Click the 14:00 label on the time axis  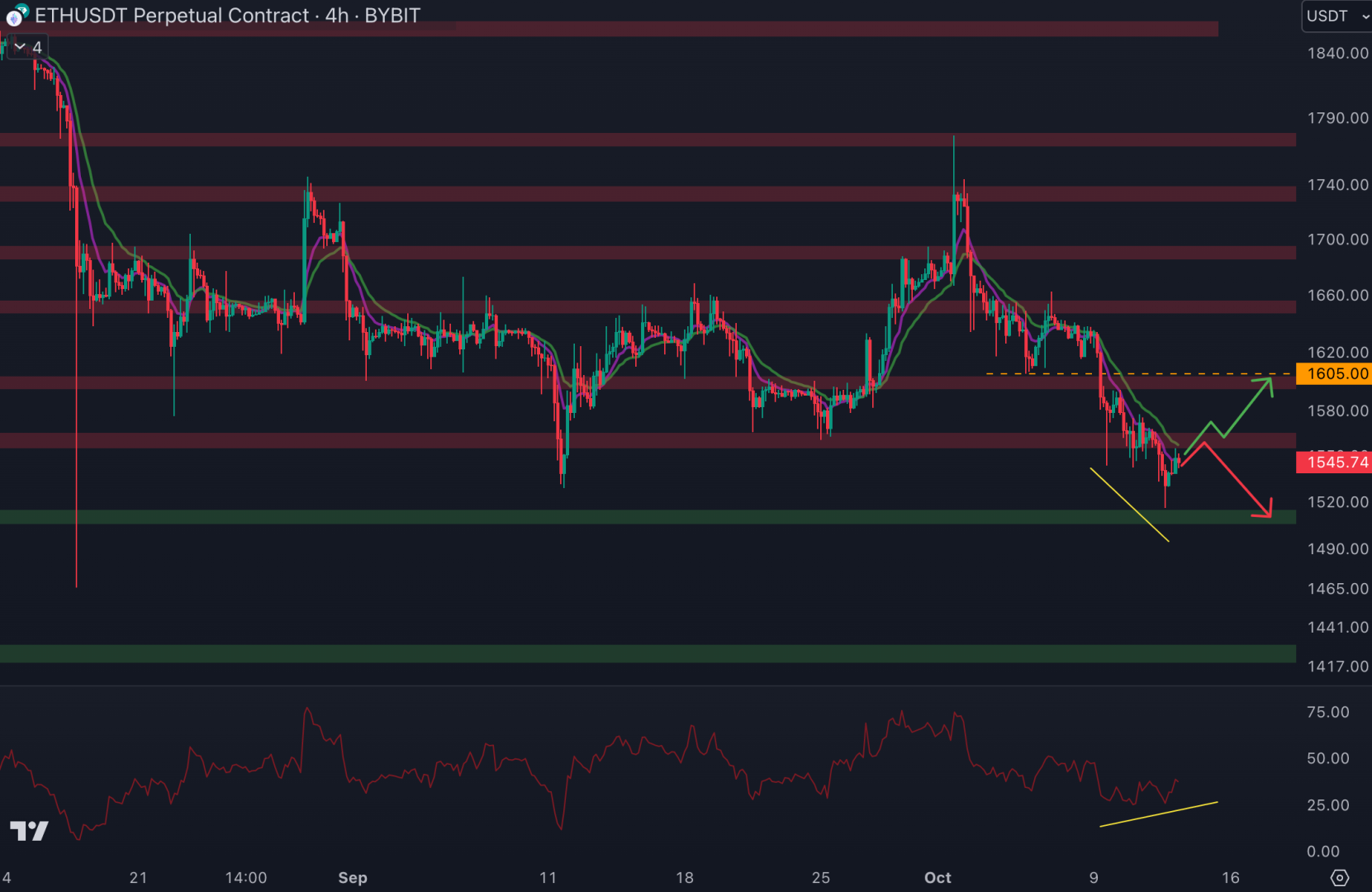(245, 878)
